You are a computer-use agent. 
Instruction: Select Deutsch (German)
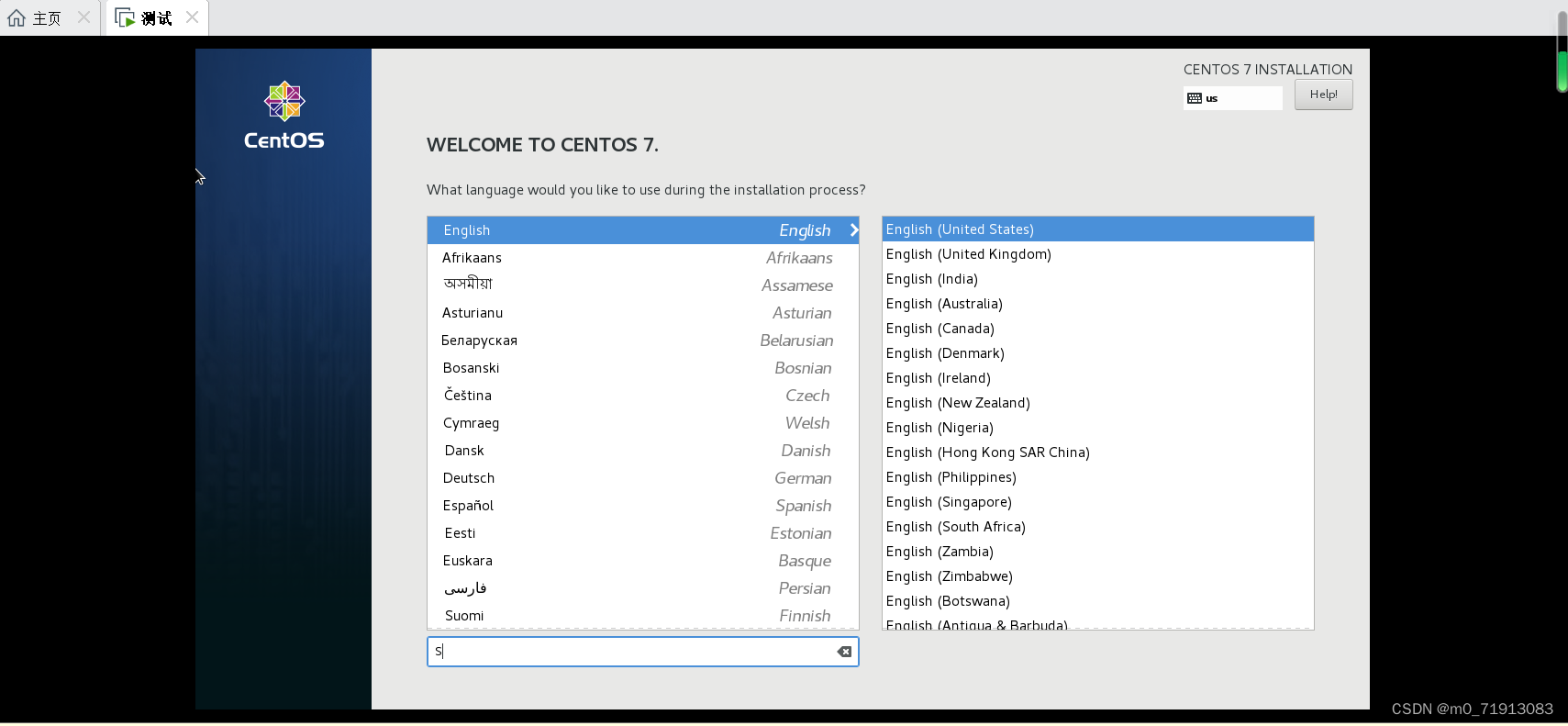pos(643,478)
